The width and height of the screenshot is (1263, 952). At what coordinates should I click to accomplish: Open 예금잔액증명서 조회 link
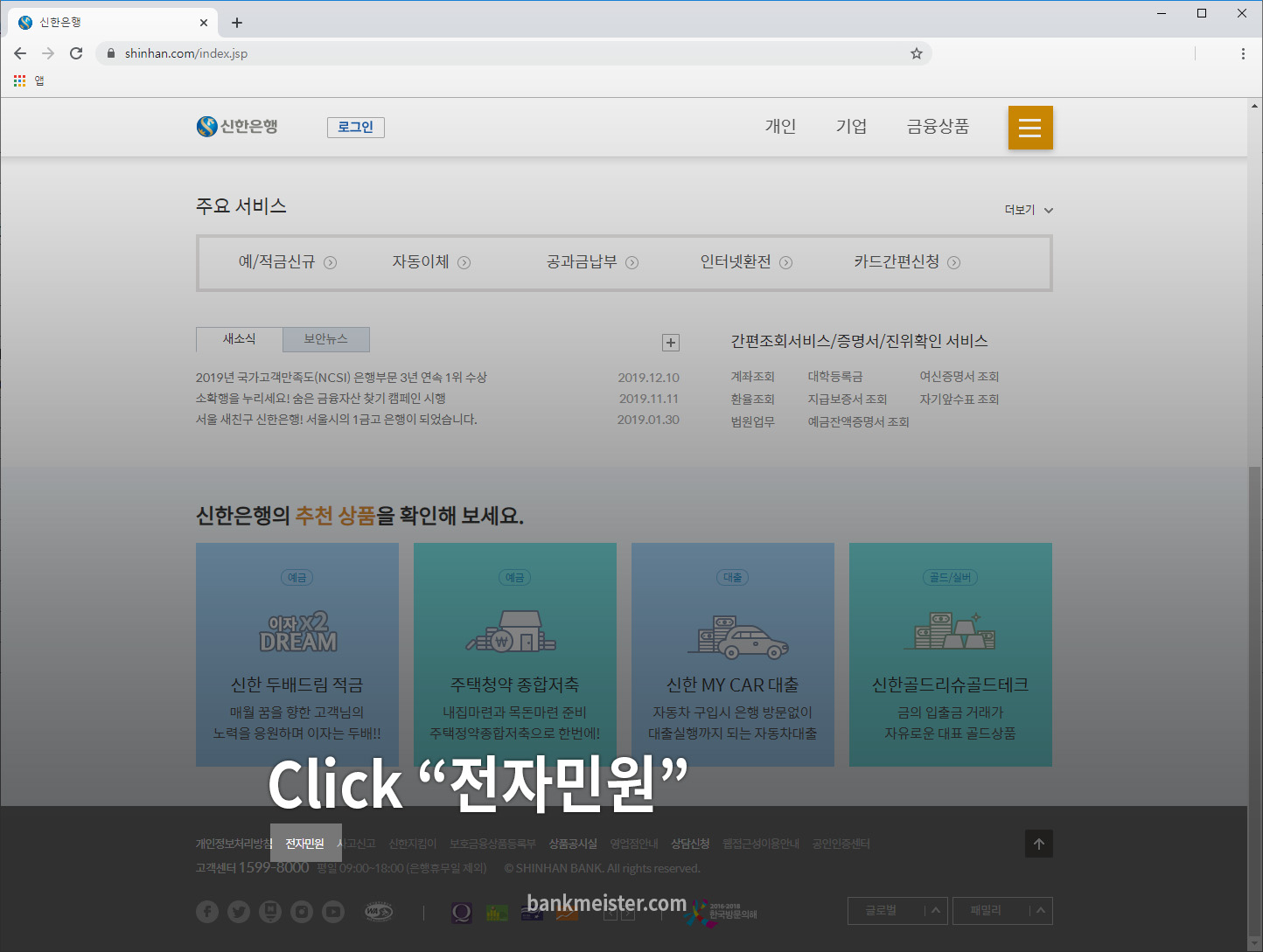click(x=859, y=422)
